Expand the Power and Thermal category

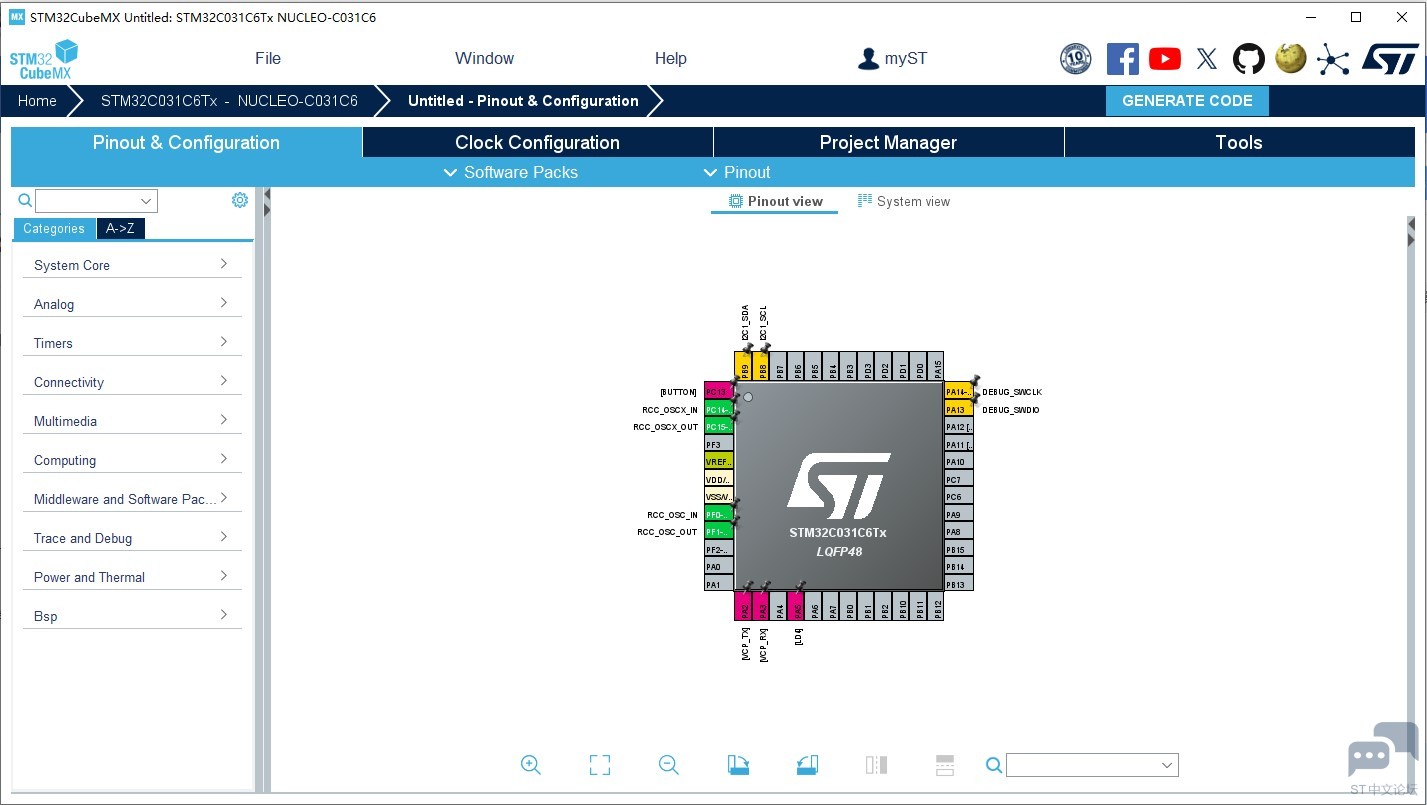coord(132,577)
